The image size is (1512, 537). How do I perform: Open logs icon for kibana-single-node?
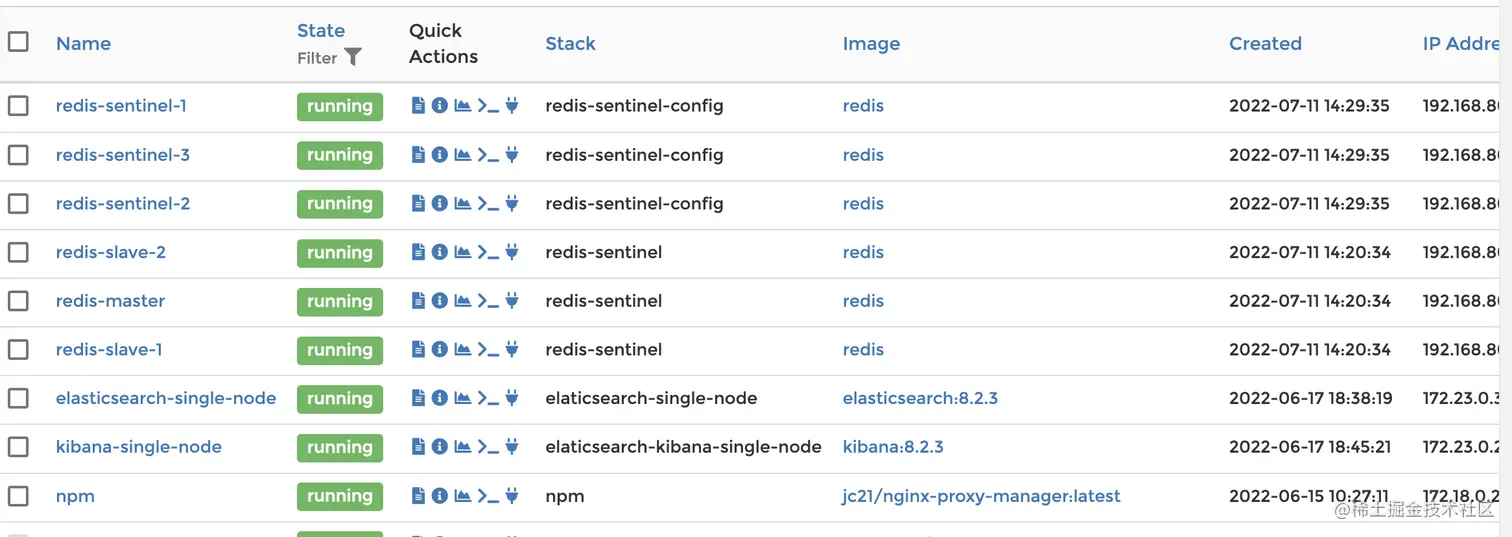418,447
